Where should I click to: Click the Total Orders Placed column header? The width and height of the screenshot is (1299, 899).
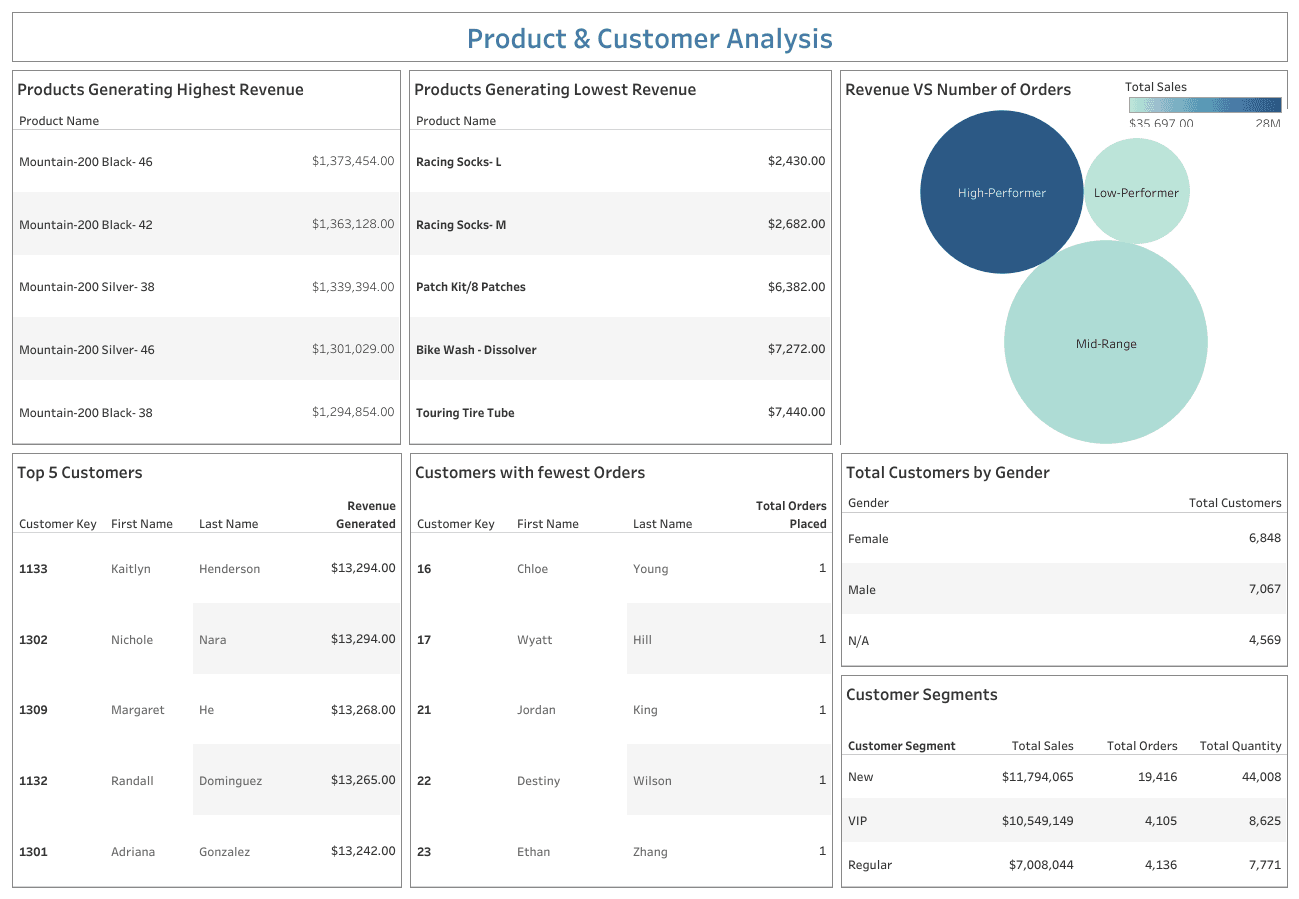pyautogui.click(x=790, y=515)
